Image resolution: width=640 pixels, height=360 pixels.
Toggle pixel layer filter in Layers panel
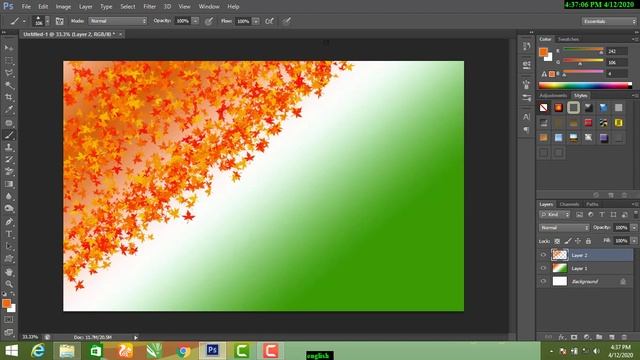click(x=579, y=215)
